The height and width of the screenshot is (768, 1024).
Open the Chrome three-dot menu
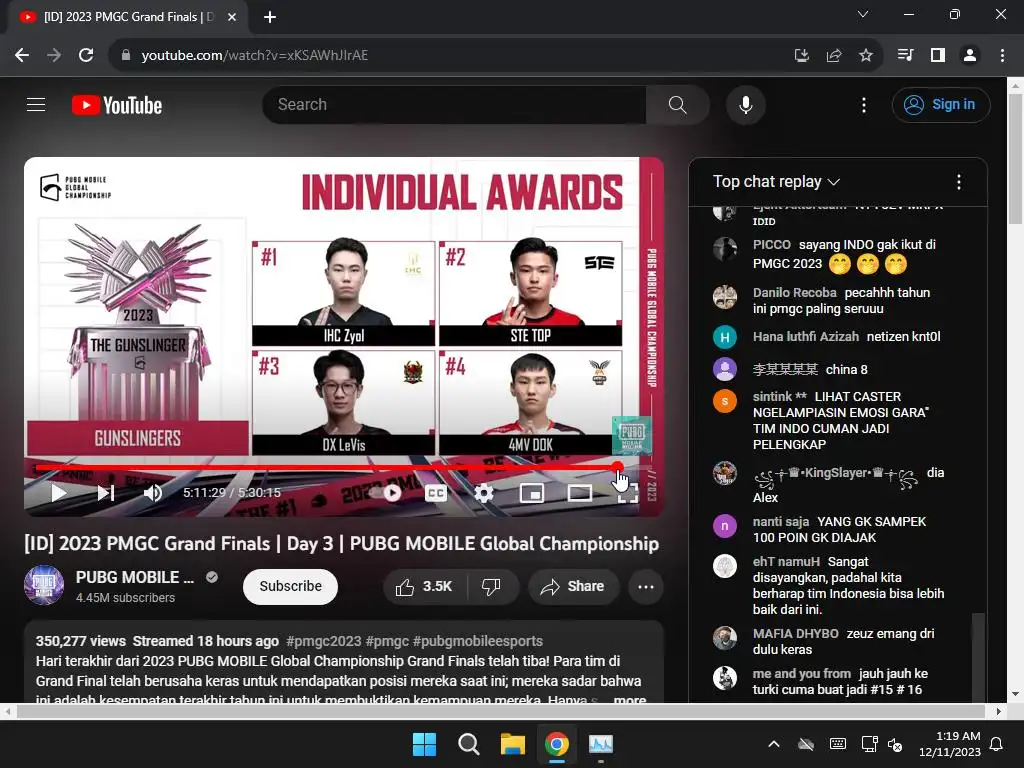(1002, 56)
